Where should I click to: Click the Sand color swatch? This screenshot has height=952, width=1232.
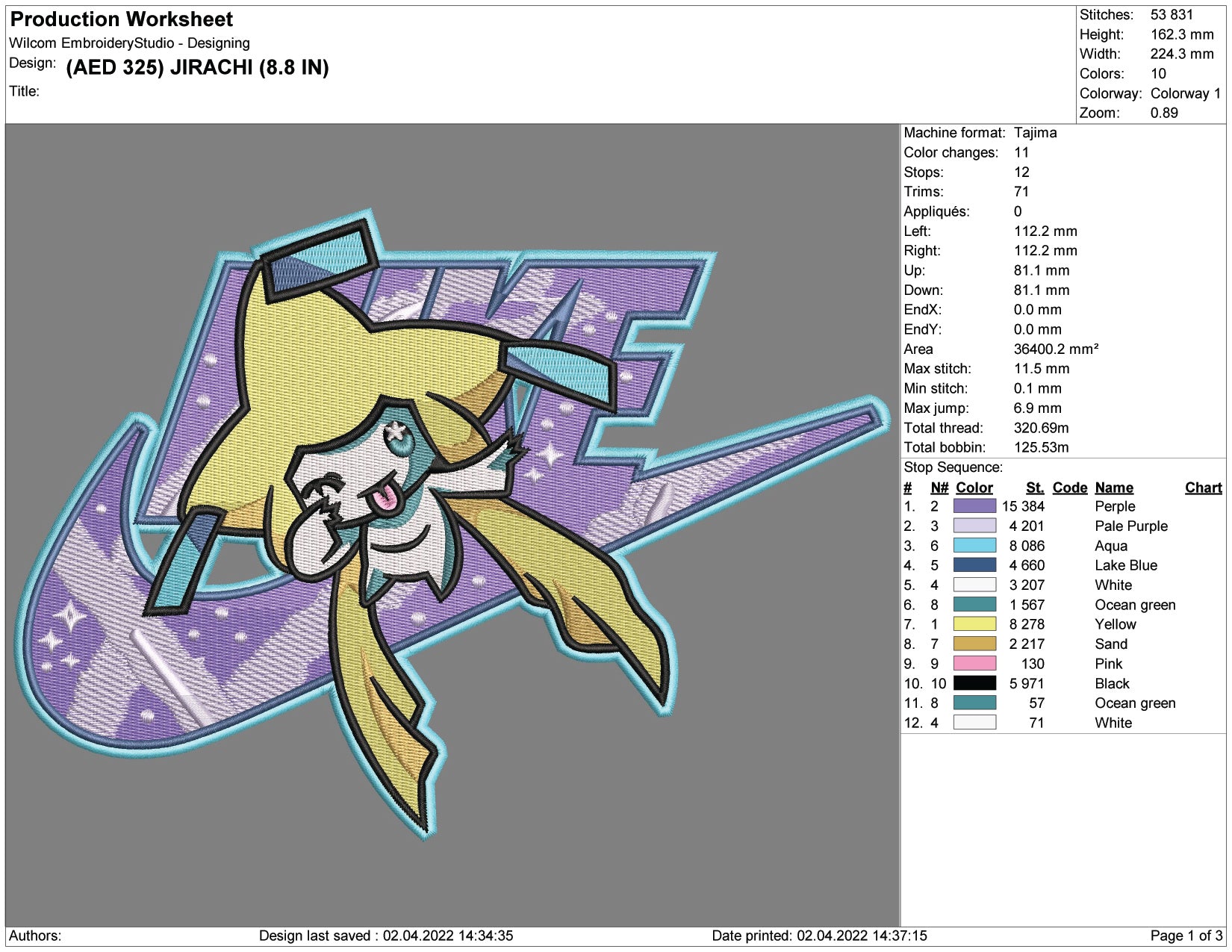click(974, 644)
